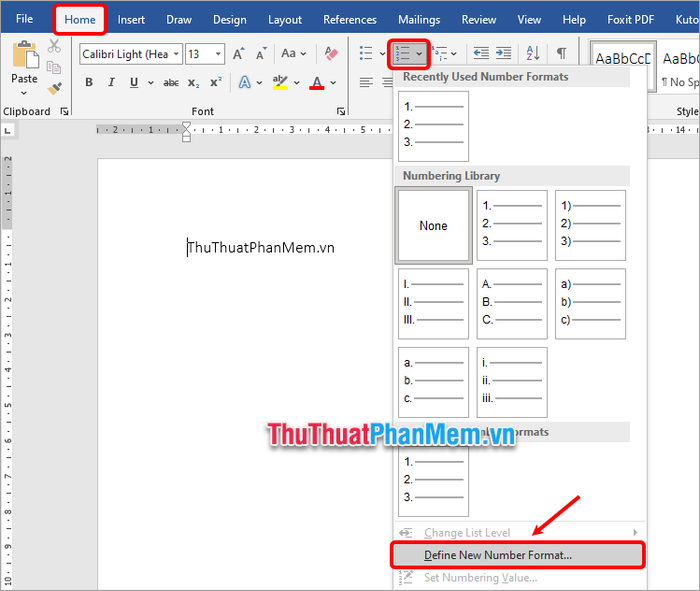Toggle Bold formatting
Viewport: 700px width, 591px height.
pos(89,83)
